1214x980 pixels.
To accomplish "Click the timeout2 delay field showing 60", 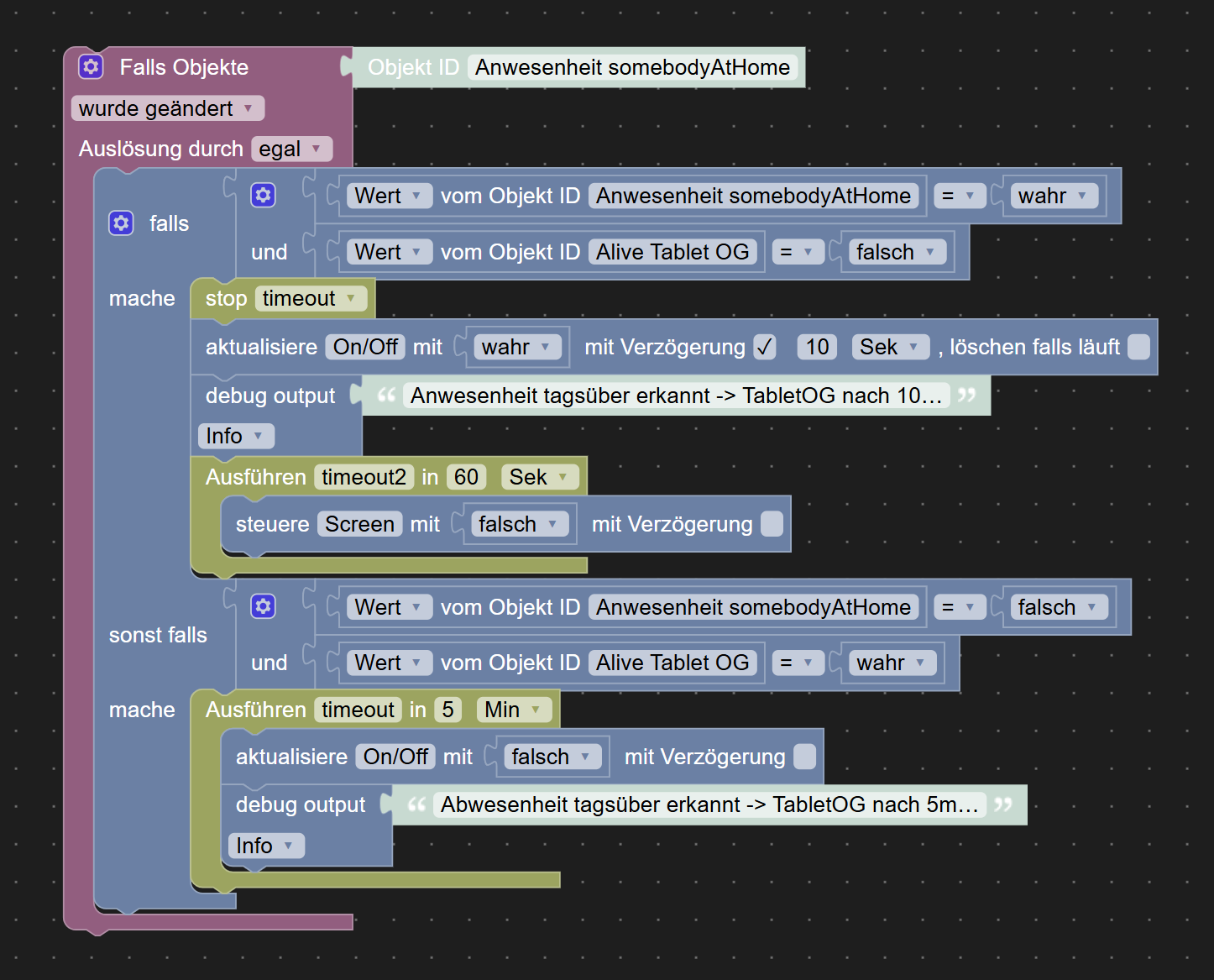I will tap(467, 477).
